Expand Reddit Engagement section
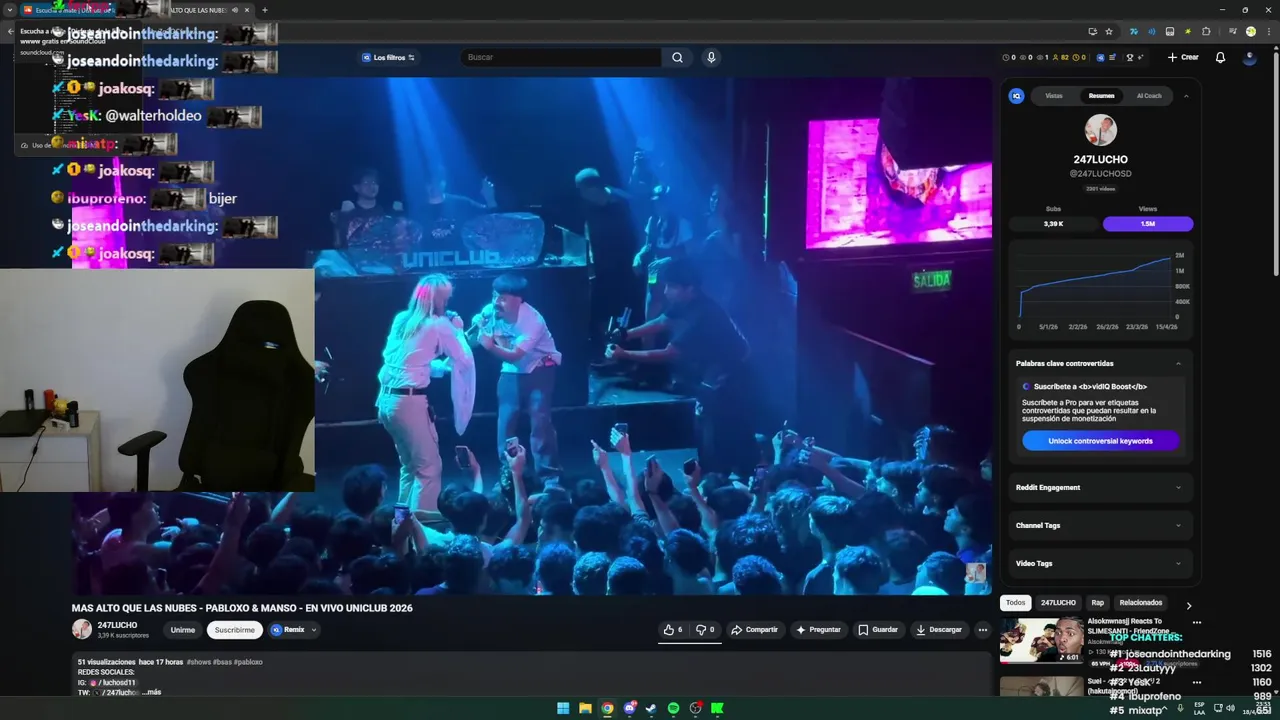Image resolution: width=1280 pixels, height=720 pixels. tap(1100, 487)
